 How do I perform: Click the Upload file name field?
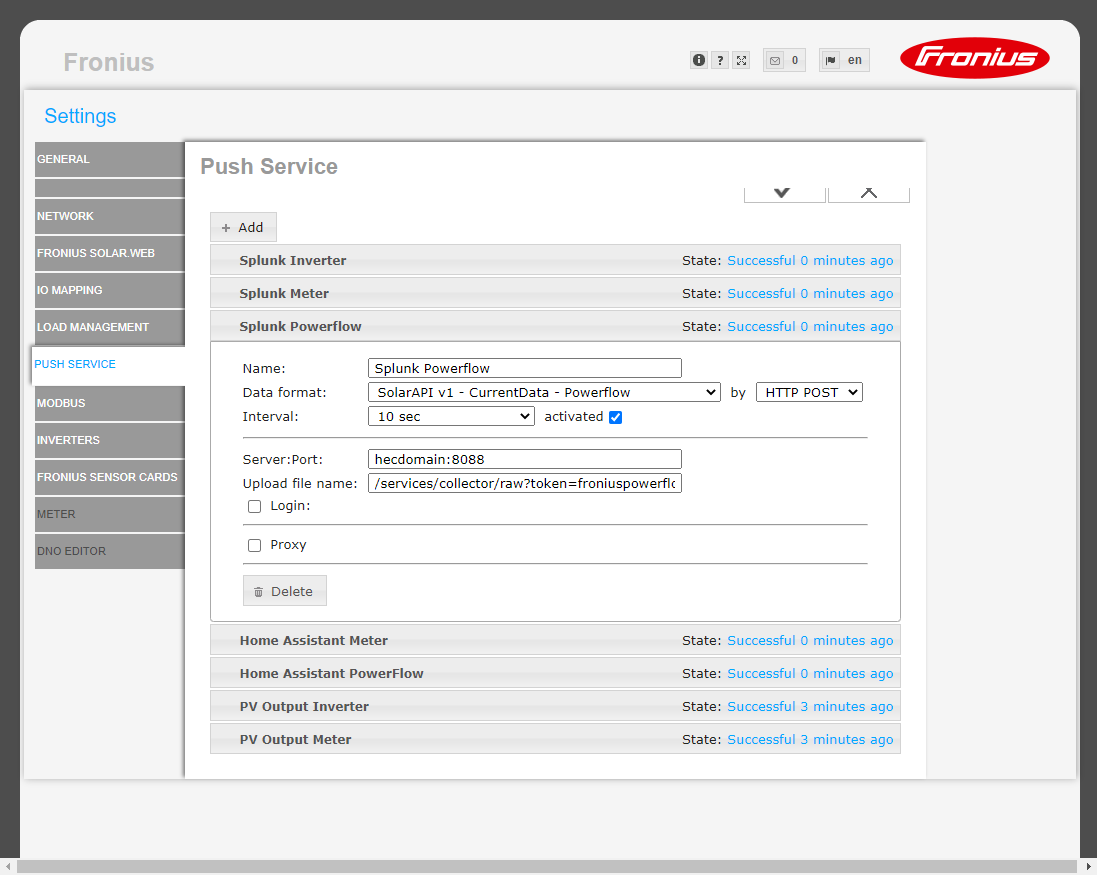pos(525,483)
